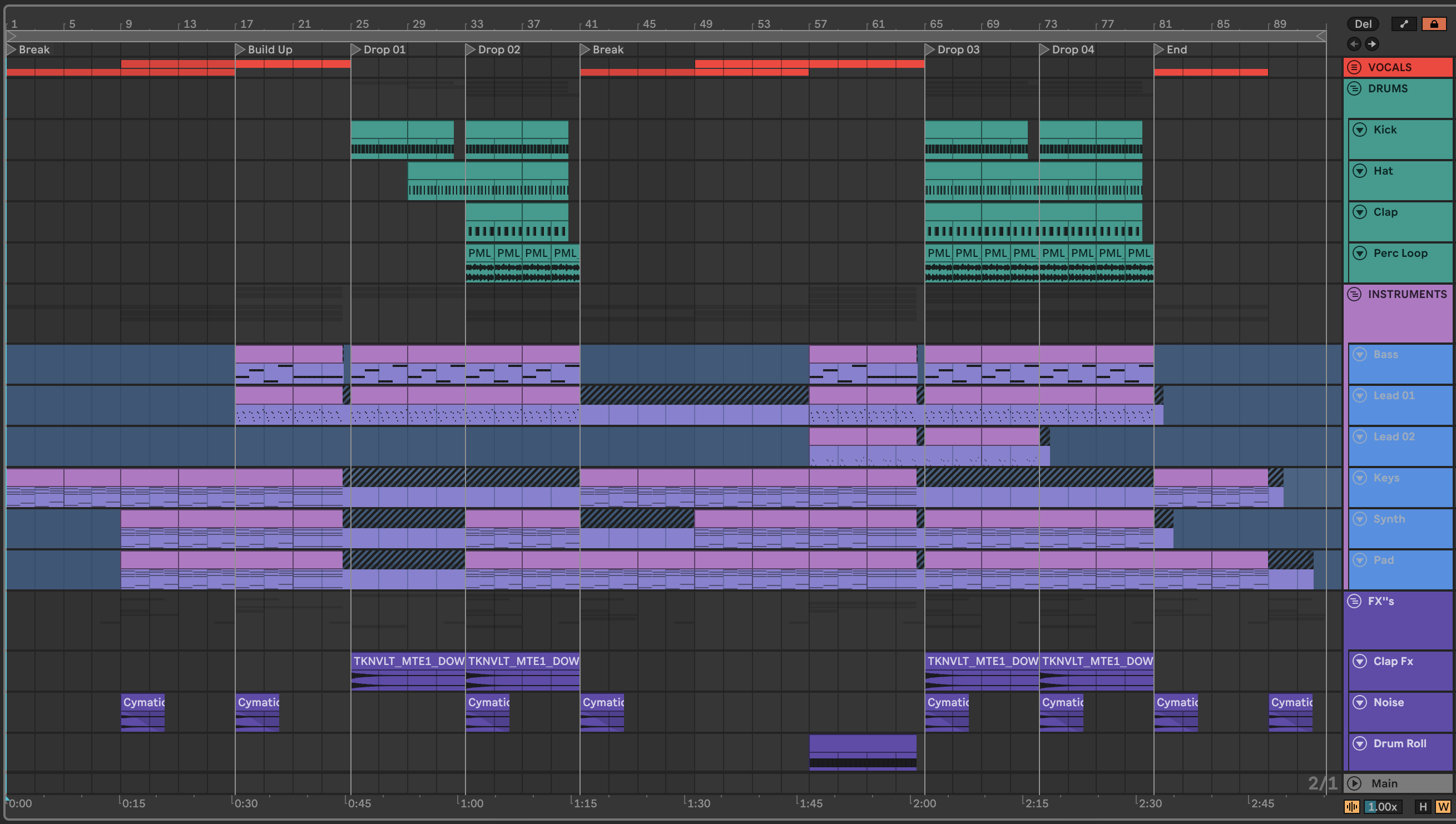Unfold the Drum Roll track
The image size is (1456, 824).
1360,743
